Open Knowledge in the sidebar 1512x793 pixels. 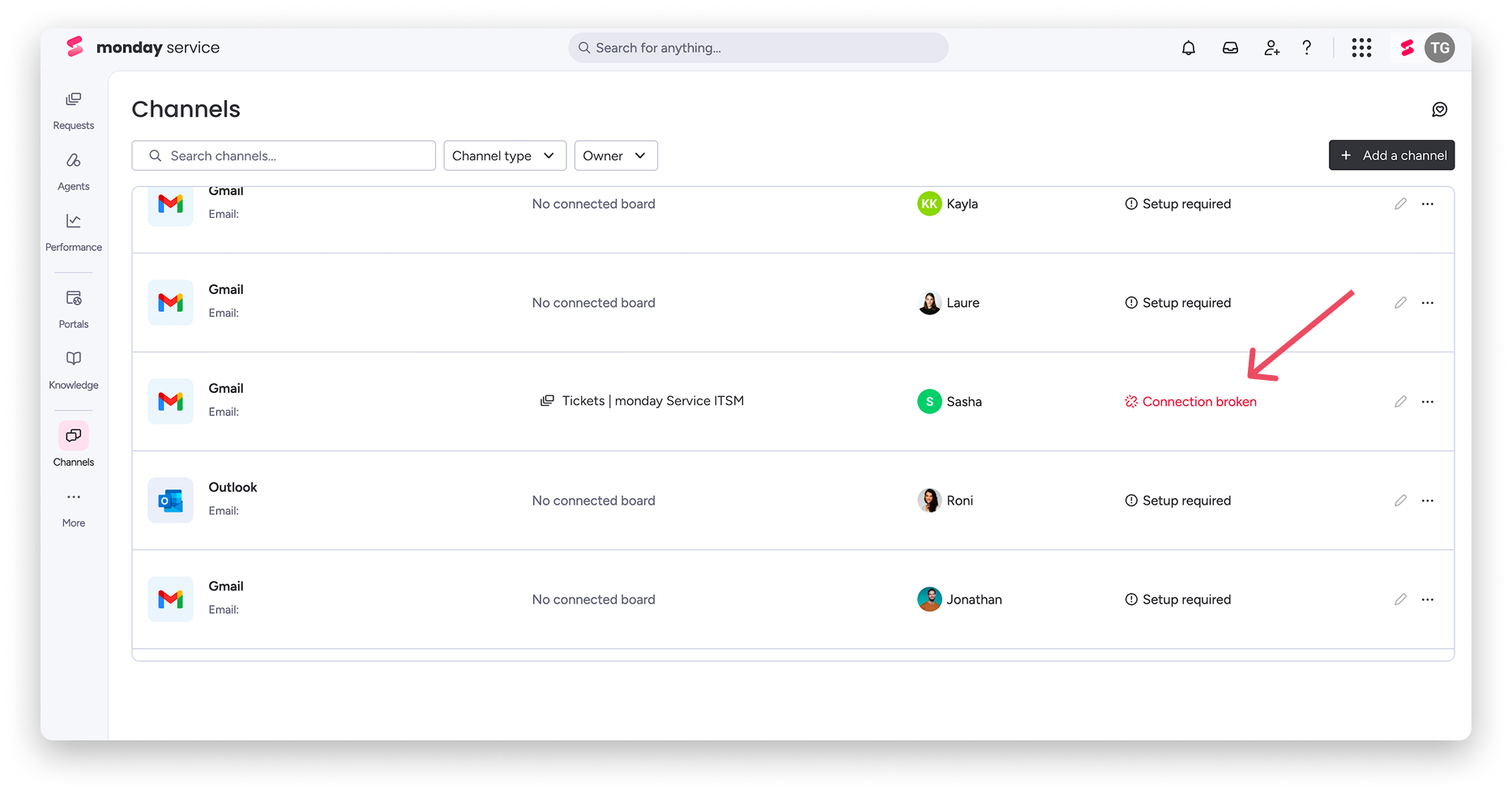point(74,370)
